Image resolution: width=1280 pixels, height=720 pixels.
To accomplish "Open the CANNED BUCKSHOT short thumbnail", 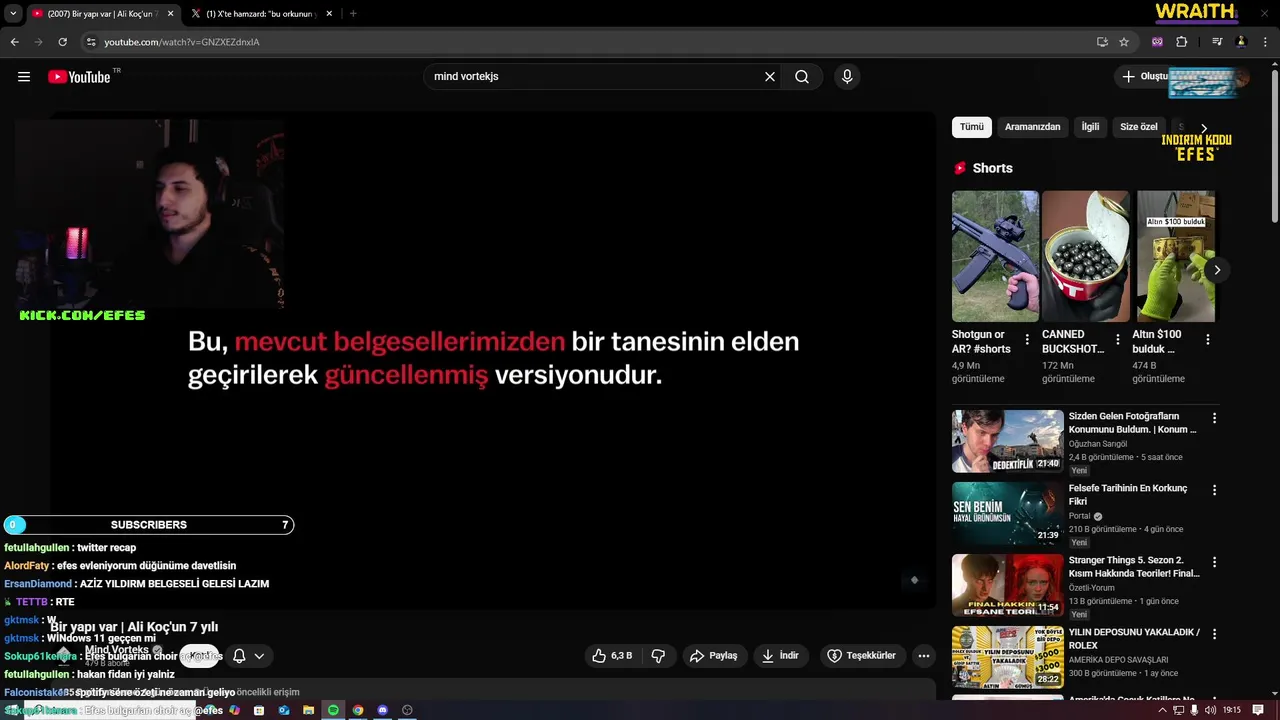I will 1085,256.
